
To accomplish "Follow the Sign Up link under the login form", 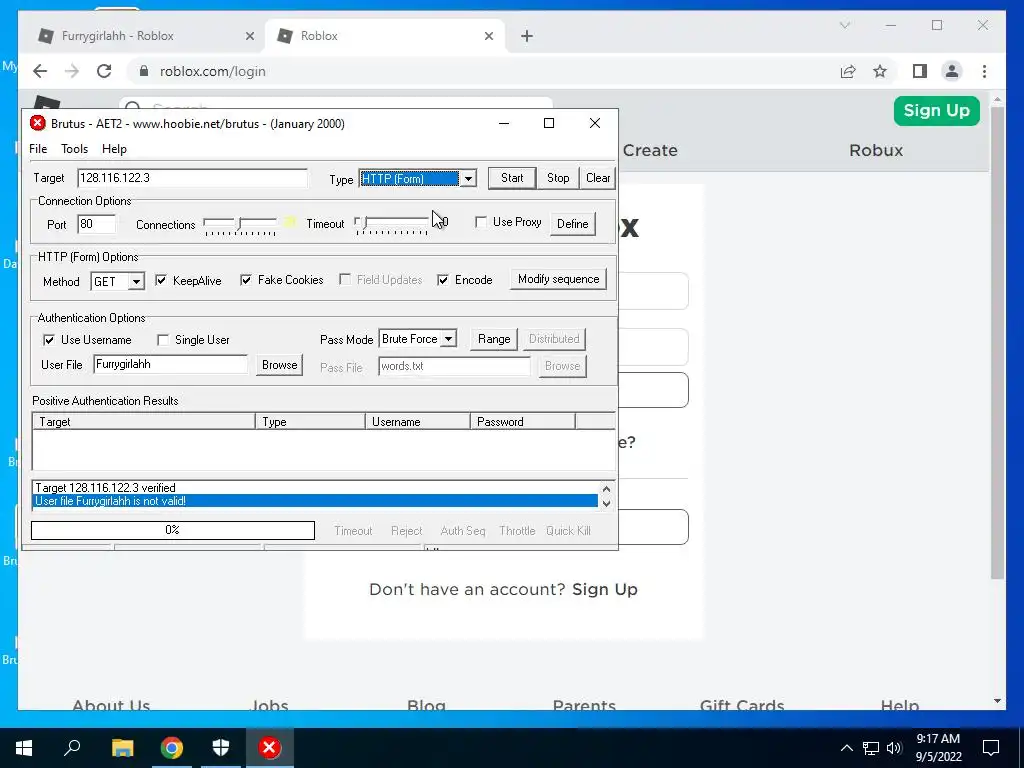I will [x=605, y=589].
